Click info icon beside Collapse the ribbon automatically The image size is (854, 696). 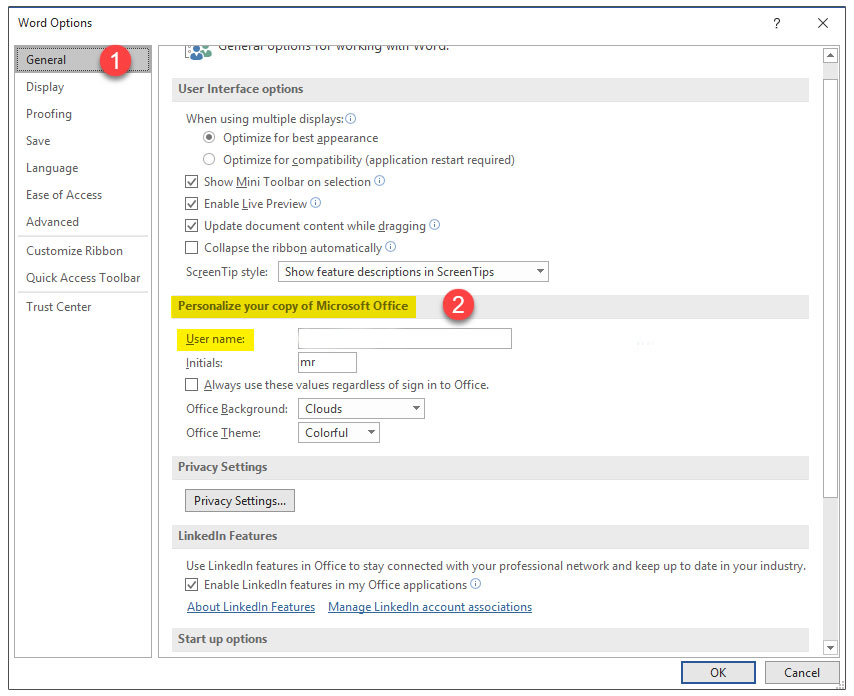(x=391, y=247)
